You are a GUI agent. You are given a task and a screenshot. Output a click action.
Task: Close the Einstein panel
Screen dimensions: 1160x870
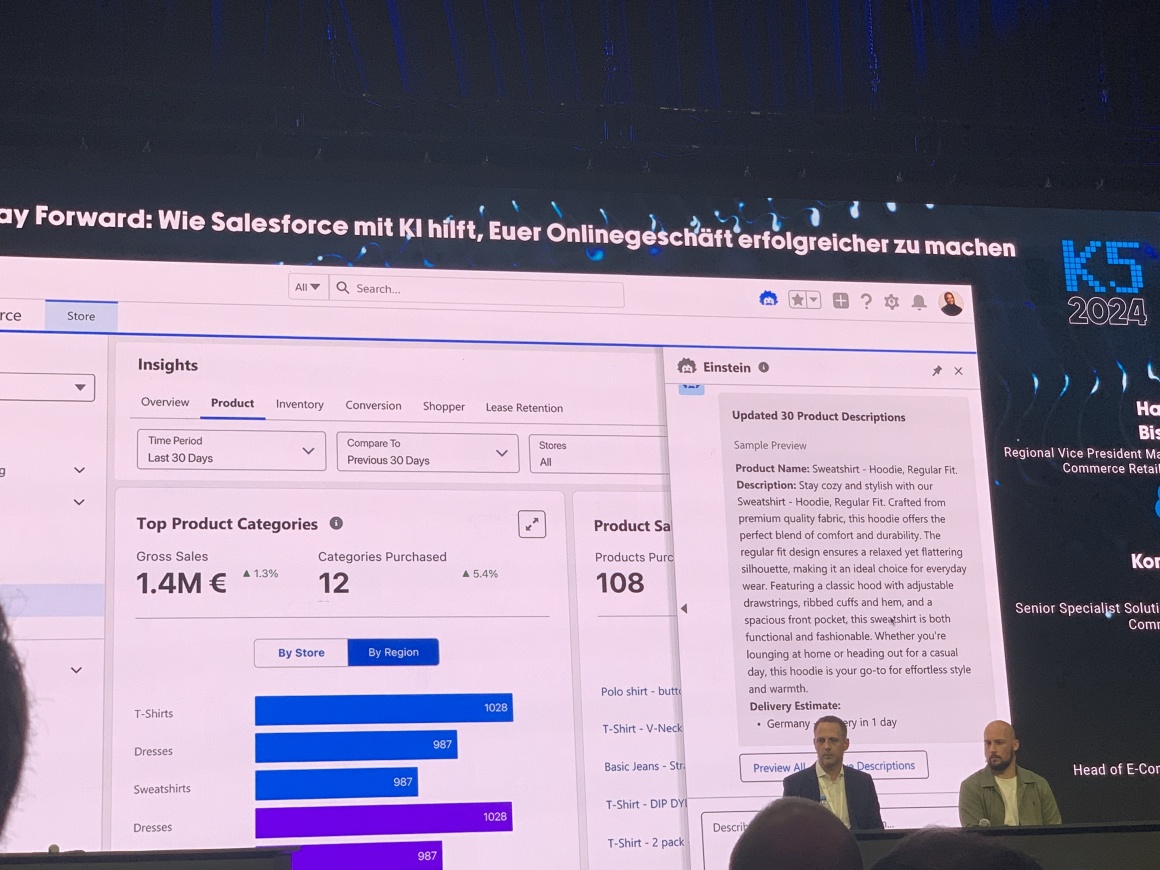pos(959,371)
